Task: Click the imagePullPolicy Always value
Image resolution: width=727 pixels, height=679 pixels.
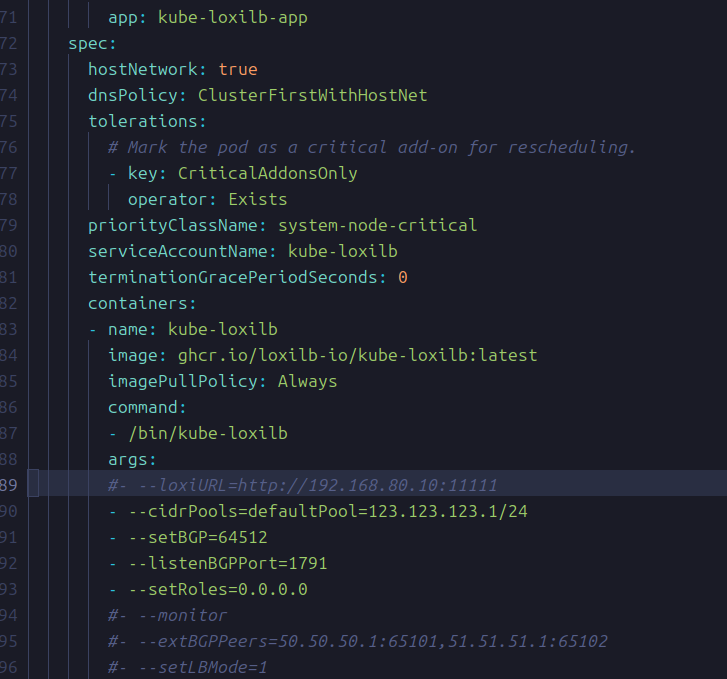Action: pyautogui.click(x=307, y=381)
